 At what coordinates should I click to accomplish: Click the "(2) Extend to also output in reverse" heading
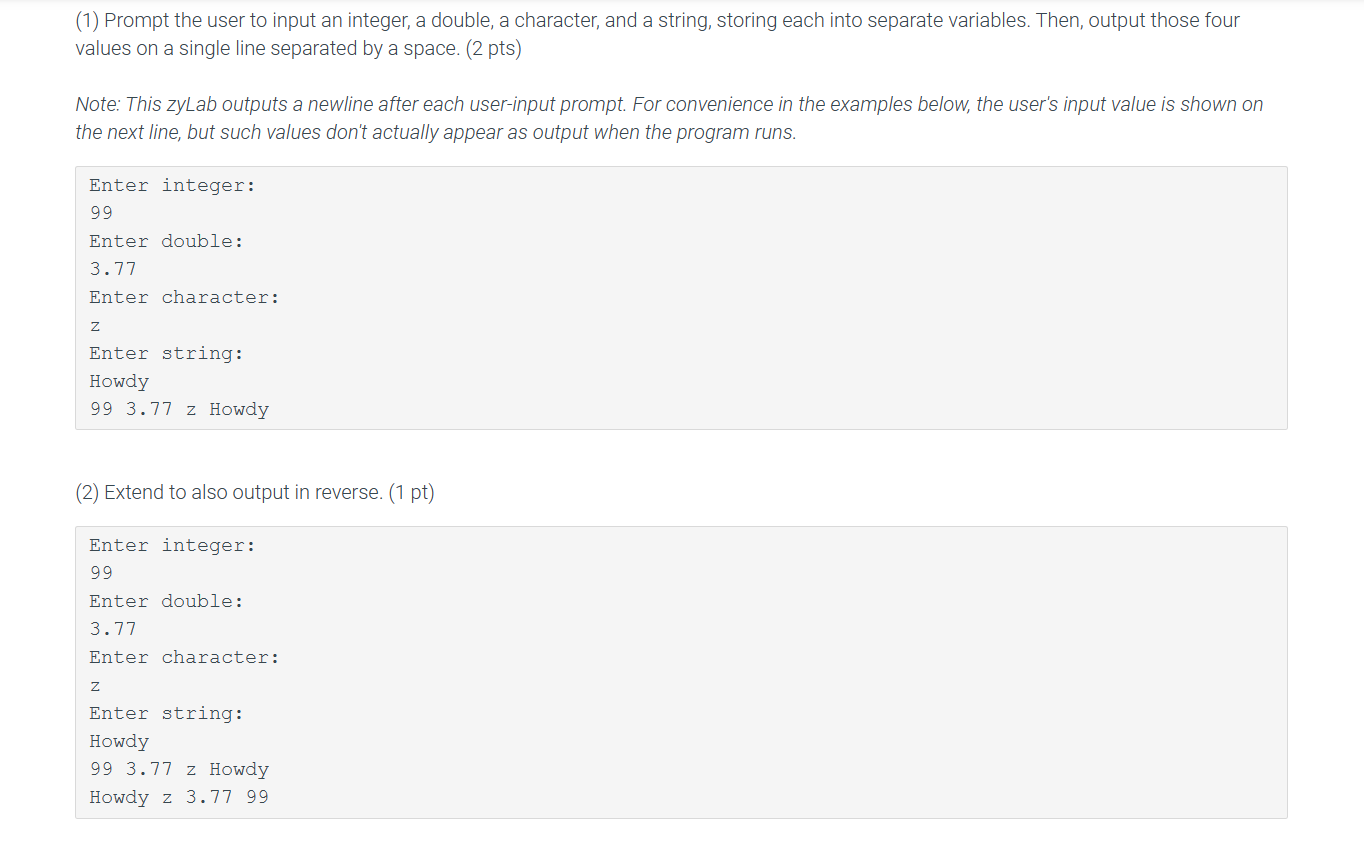coord(255,492)
